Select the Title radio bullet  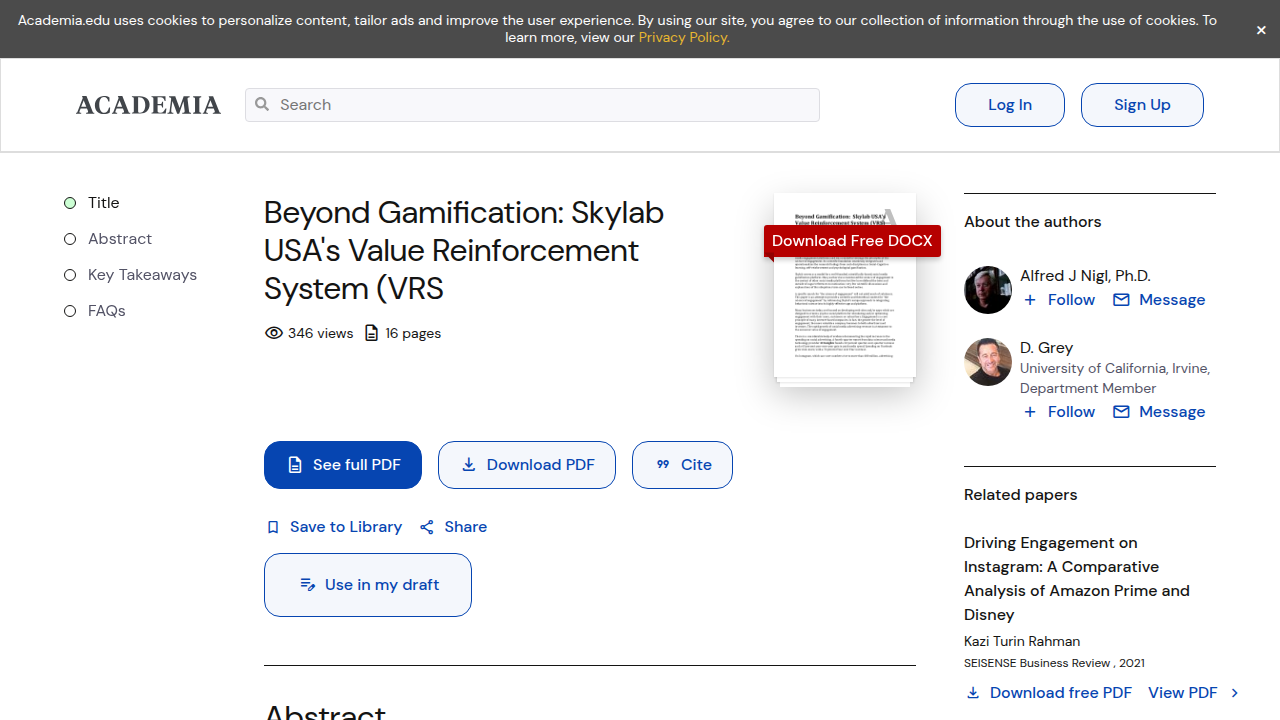click(70, 203)
